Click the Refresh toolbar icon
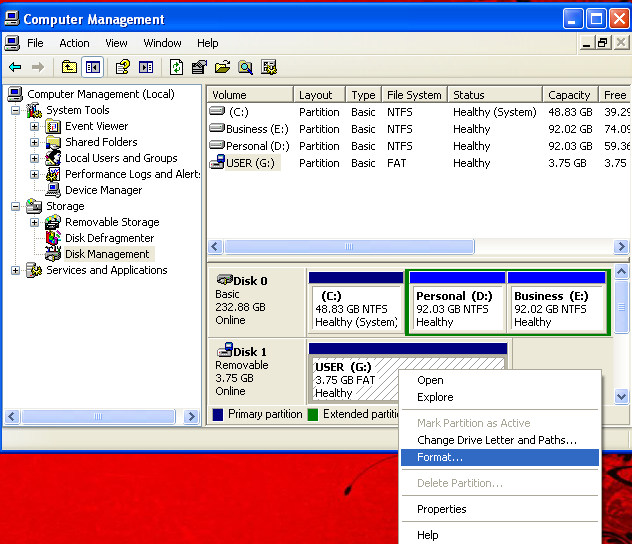This screenshot has width=632, height=544. [x=176, y=67]
